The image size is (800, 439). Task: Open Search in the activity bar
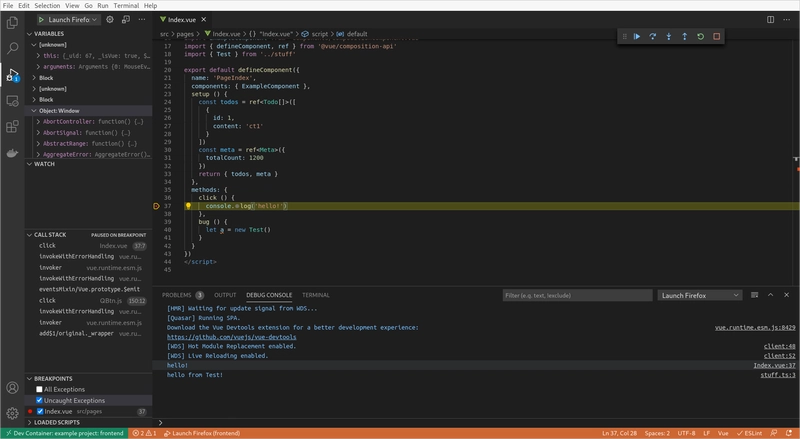(12, 47)
